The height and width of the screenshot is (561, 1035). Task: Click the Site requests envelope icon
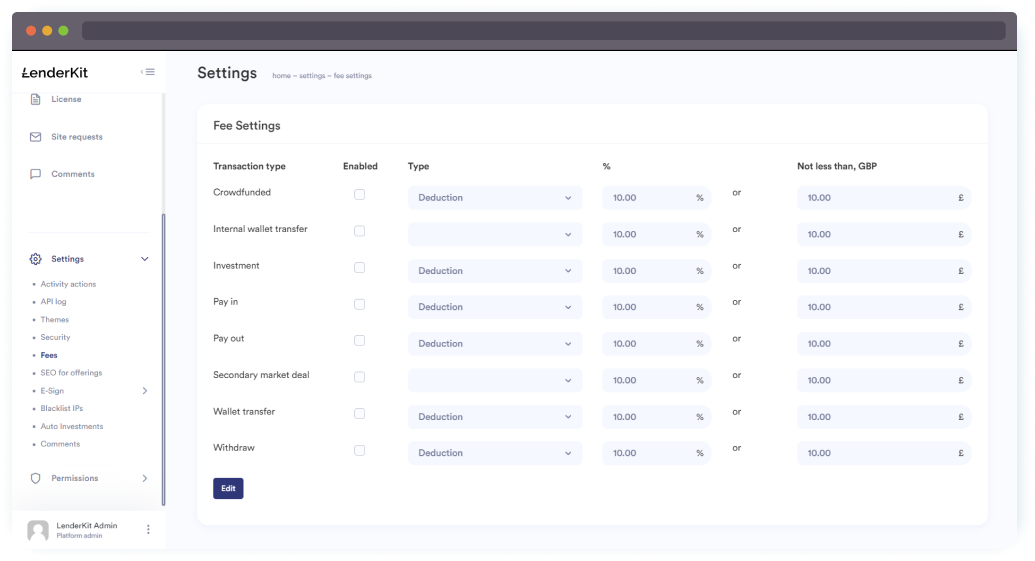tap(36, 137)
